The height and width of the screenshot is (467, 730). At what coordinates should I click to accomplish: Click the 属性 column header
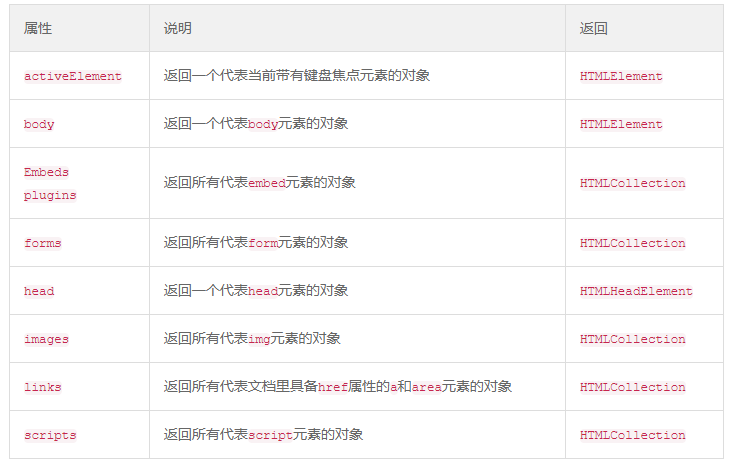tap(38, 28)
